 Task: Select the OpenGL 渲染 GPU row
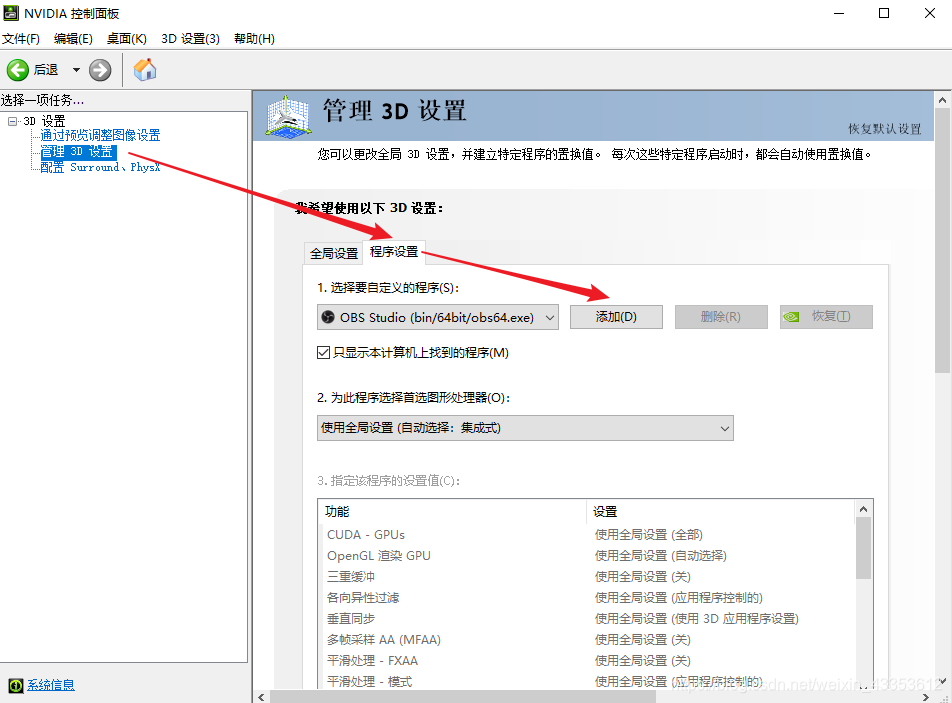(x=586, y=556)
